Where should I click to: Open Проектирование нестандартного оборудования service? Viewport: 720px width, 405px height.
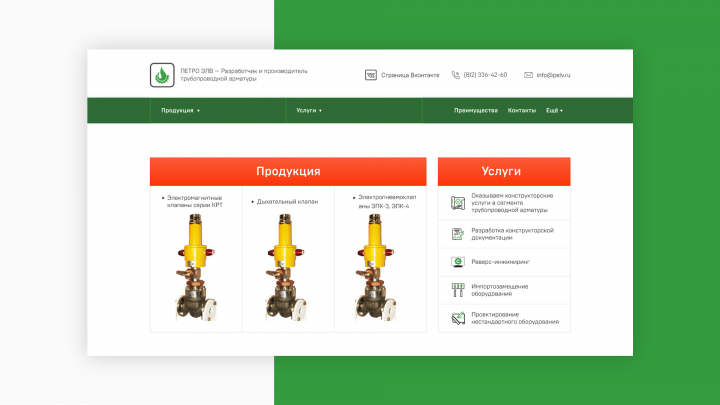click(x=515, y=318)
